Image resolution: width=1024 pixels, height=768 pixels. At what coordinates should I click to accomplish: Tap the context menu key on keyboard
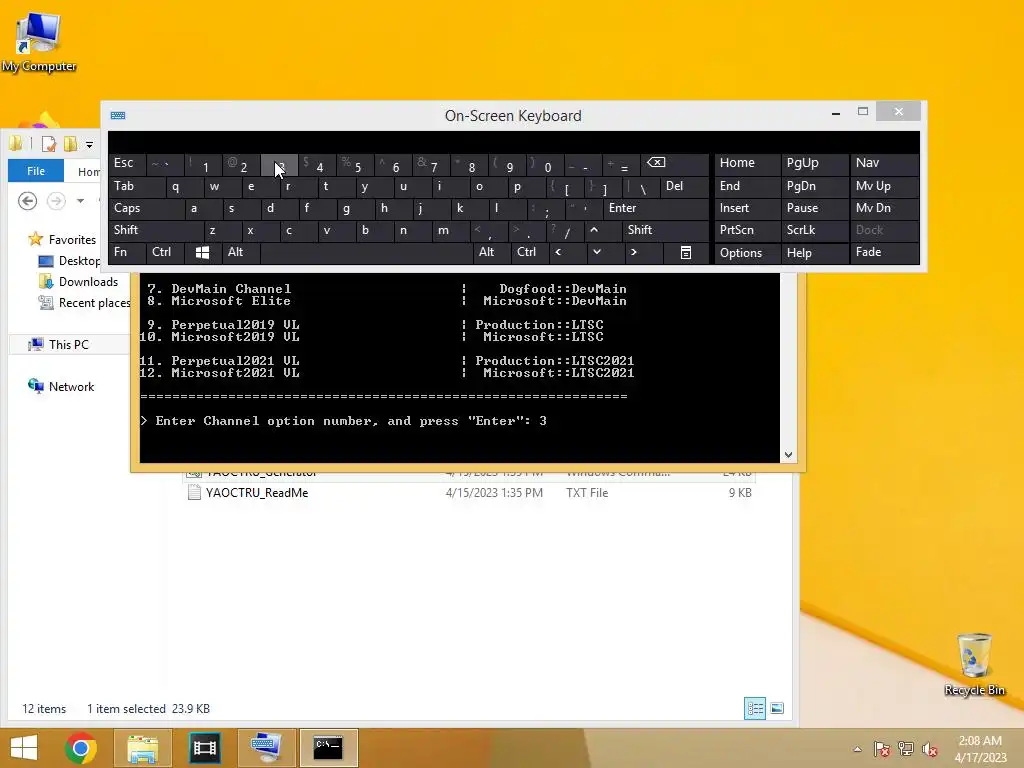686,253
